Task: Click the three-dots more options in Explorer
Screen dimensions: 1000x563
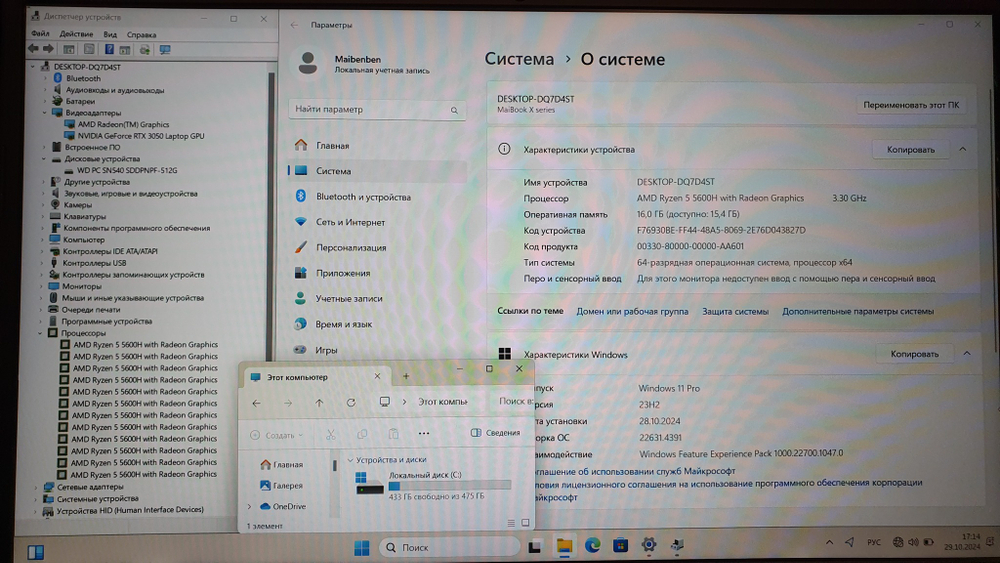Action: [423, 434]
